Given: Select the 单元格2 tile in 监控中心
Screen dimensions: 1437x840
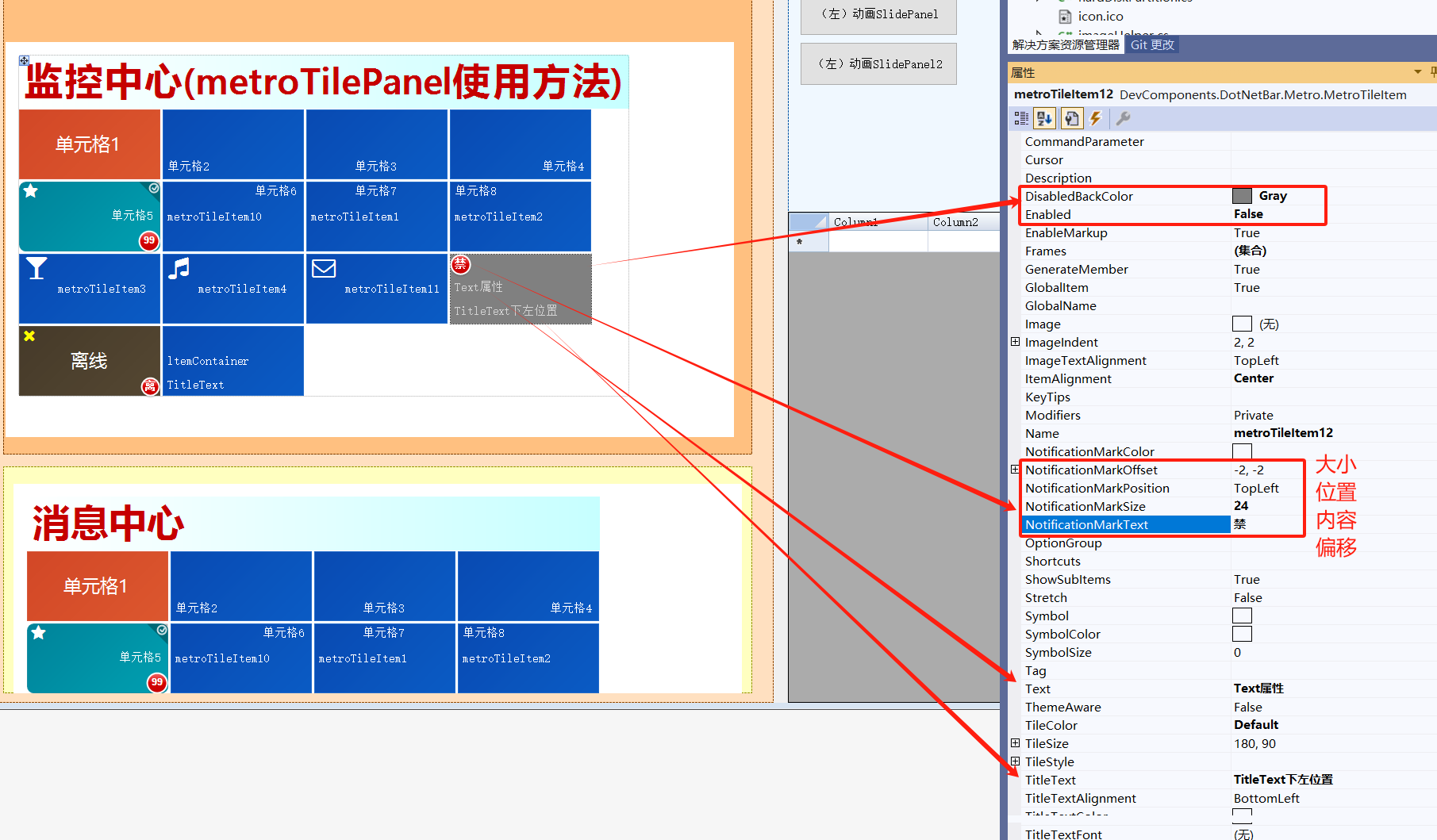Looking at the screenshot, I should 233,144.
